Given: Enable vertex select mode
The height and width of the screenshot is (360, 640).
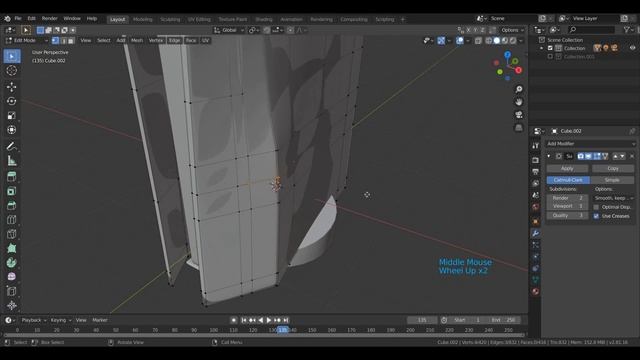Looking at the screenshot, I should tap(56, 40).
